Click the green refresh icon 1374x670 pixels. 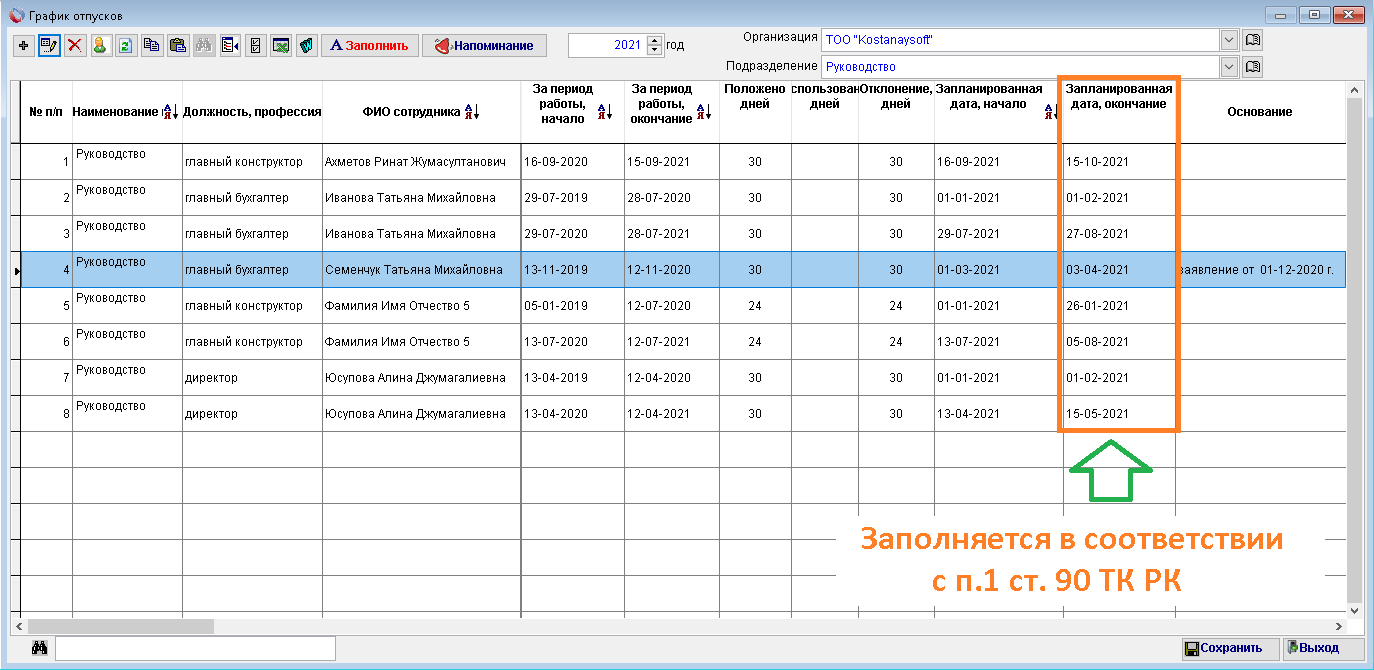coord(126,45)
